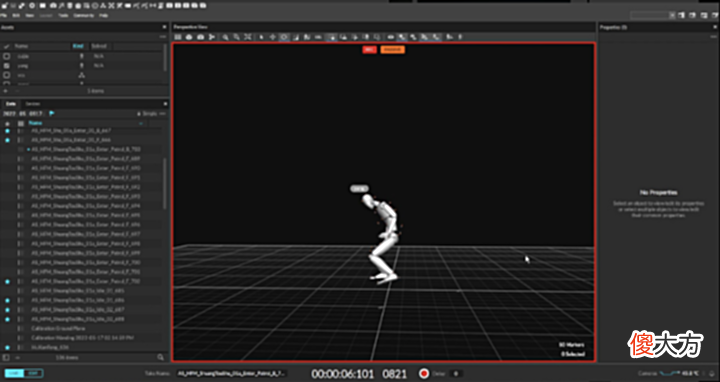Select the arrow pointer tool in viewport toolbar

click(x=262, y=37)
